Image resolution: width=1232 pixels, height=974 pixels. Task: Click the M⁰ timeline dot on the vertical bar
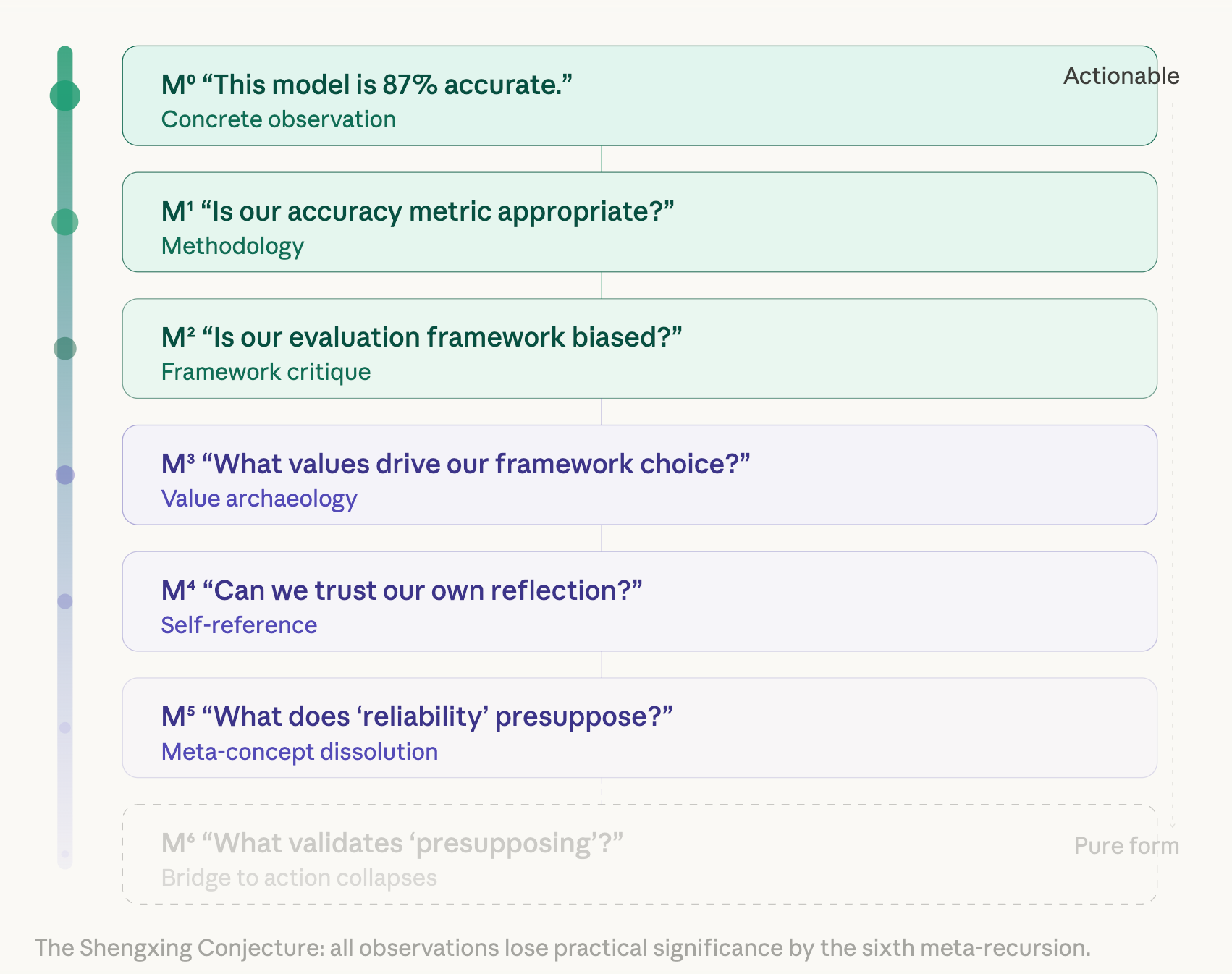[x=65, y=96]
